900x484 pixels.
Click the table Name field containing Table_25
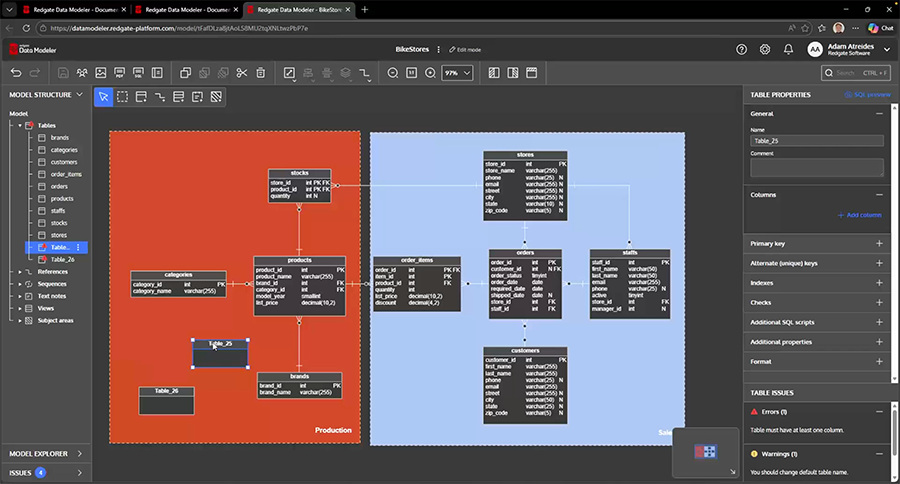pos(816,142)
